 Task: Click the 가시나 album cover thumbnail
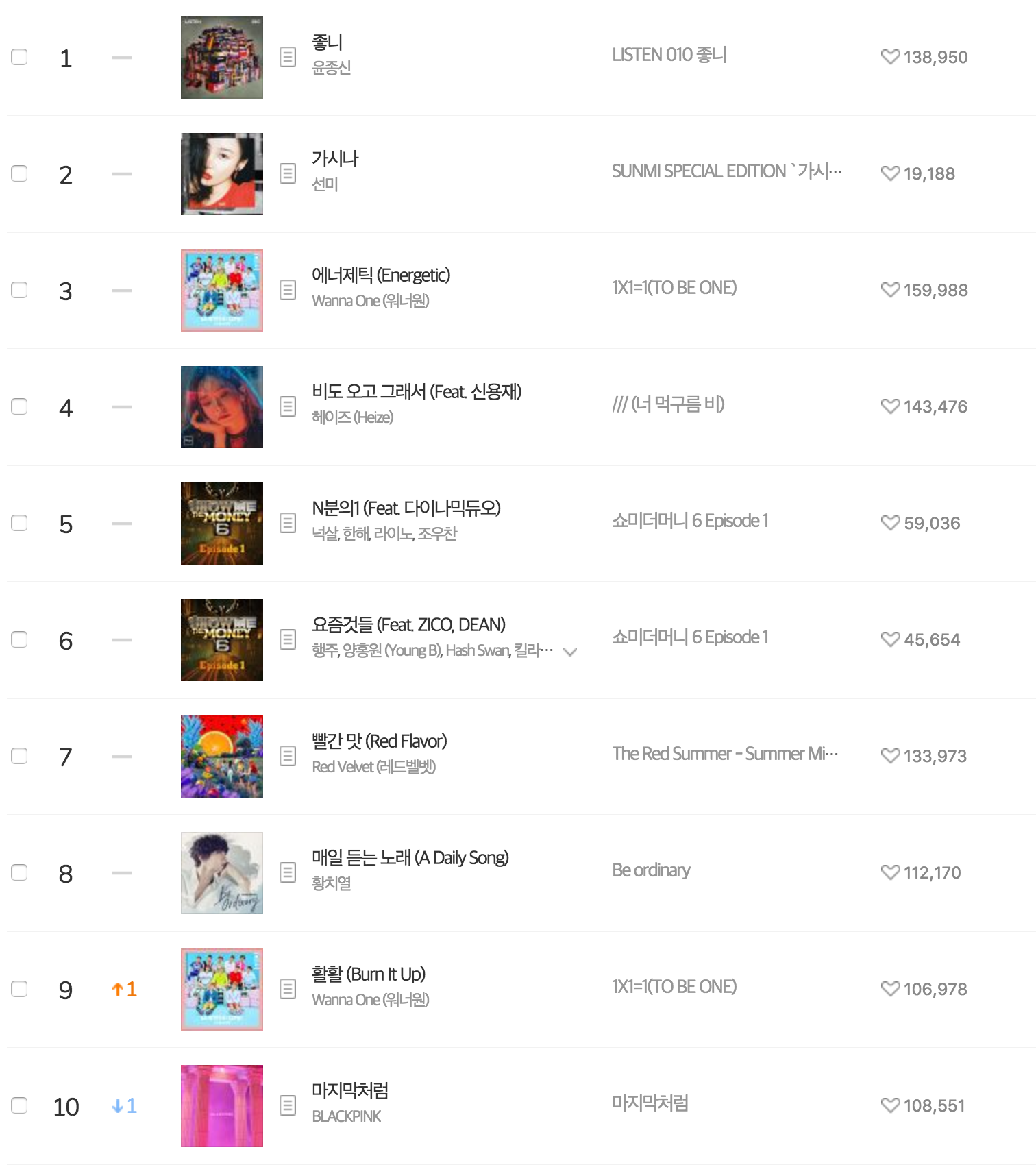click(221, 174)
